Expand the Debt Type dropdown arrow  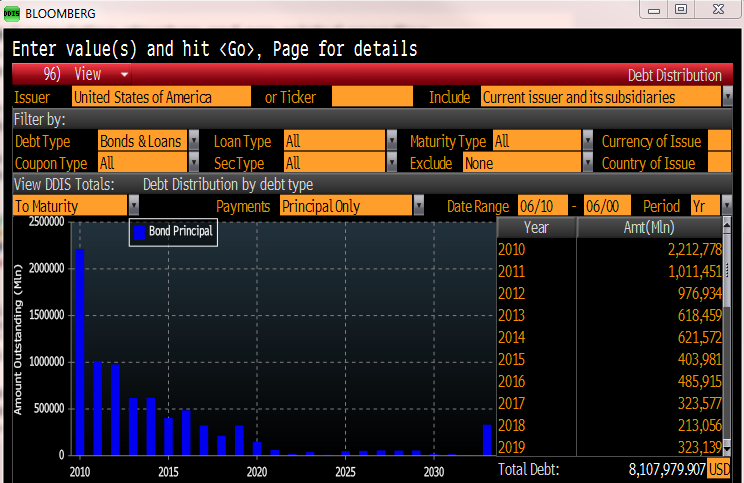click(194, 140)
